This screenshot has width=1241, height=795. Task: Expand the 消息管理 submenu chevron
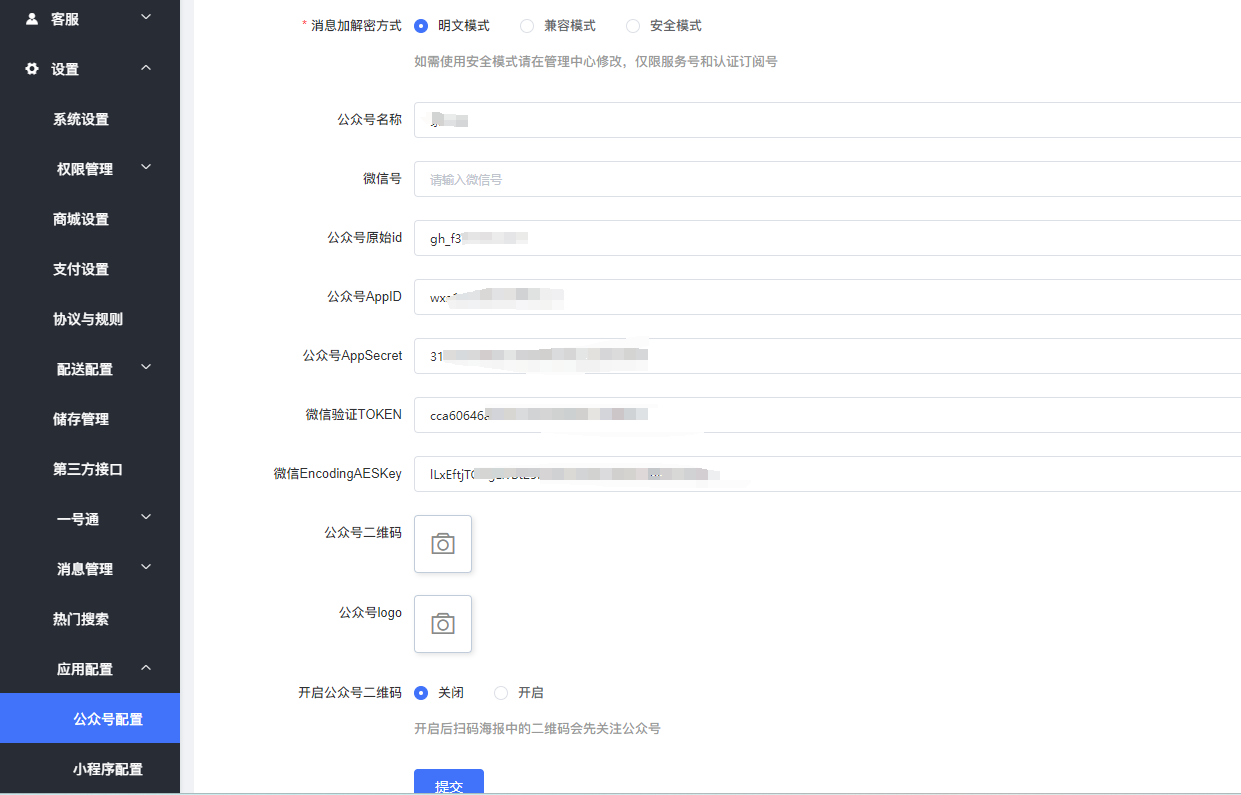(146, 567)
